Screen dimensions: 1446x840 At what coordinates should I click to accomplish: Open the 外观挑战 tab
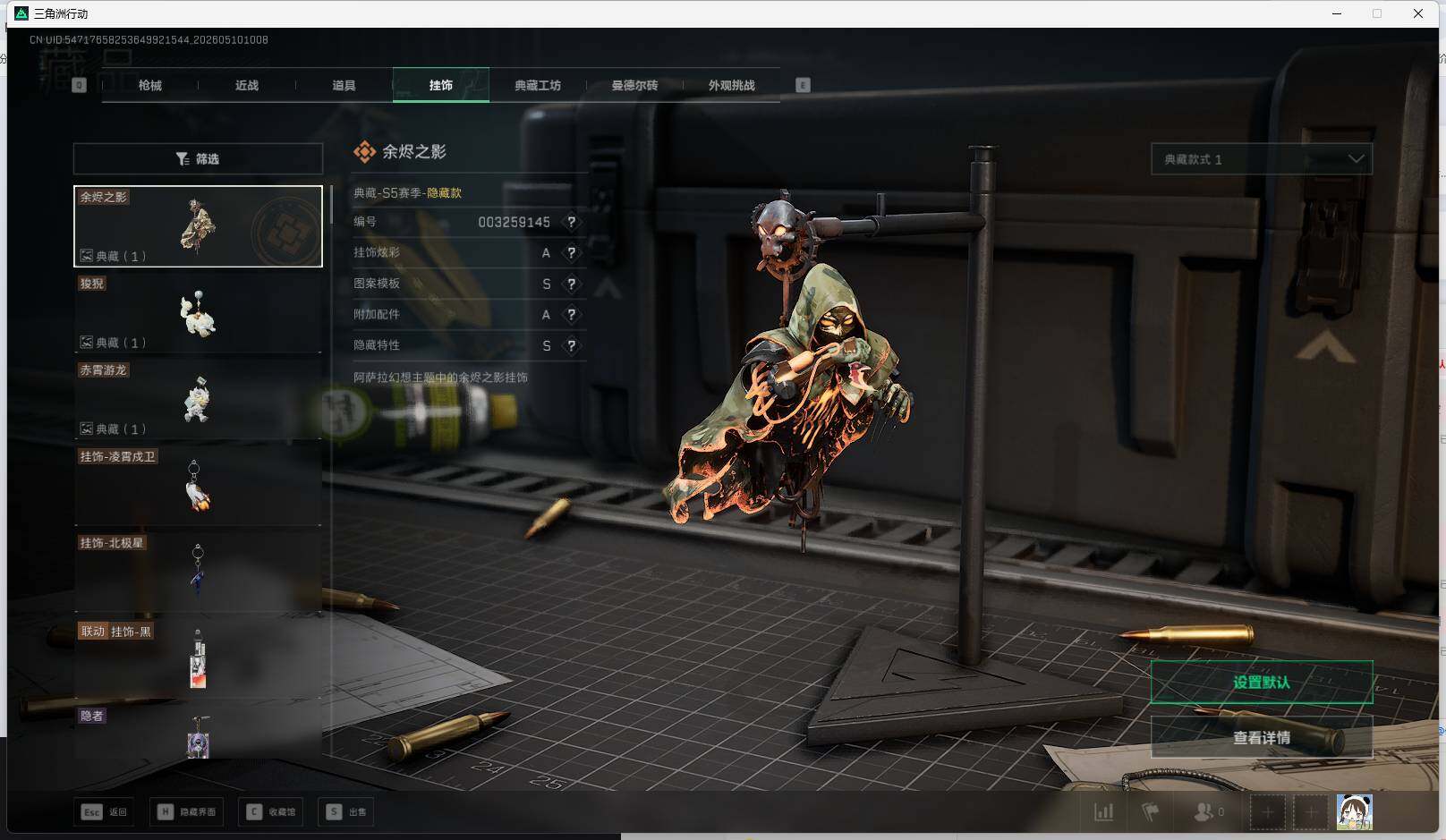[732, 85]
